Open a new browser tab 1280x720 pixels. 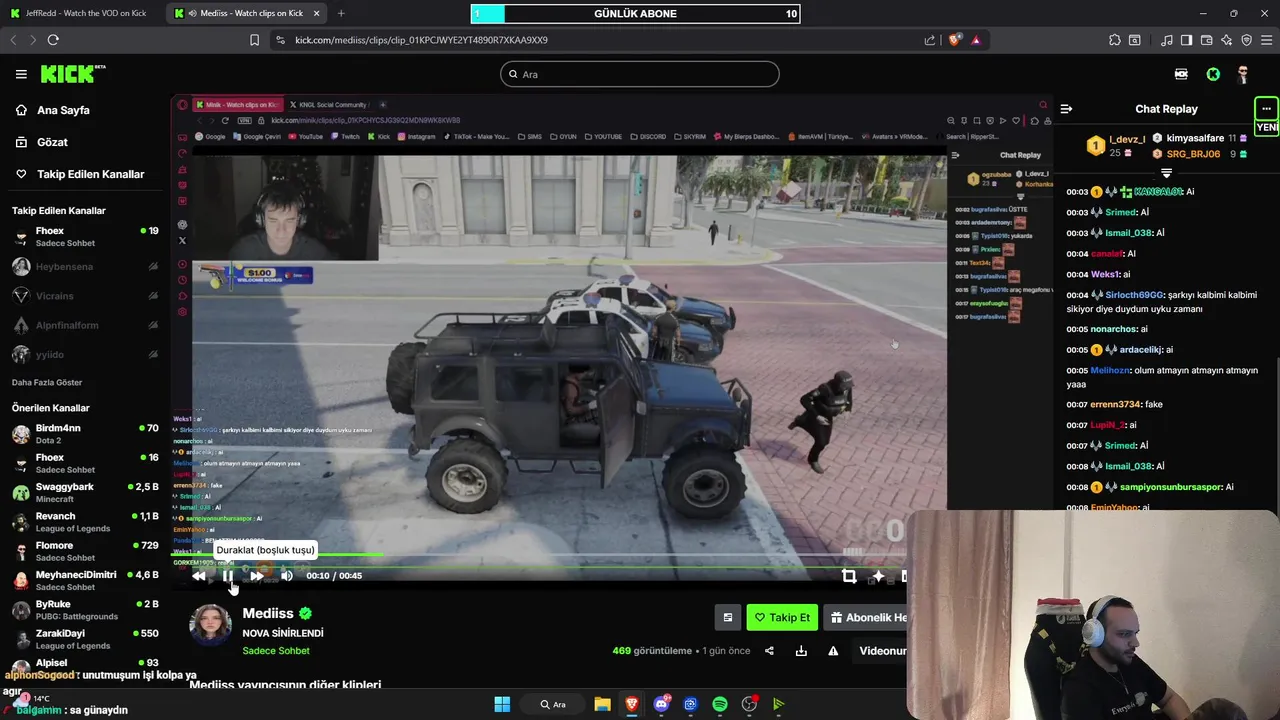click(x=341, y=13)
